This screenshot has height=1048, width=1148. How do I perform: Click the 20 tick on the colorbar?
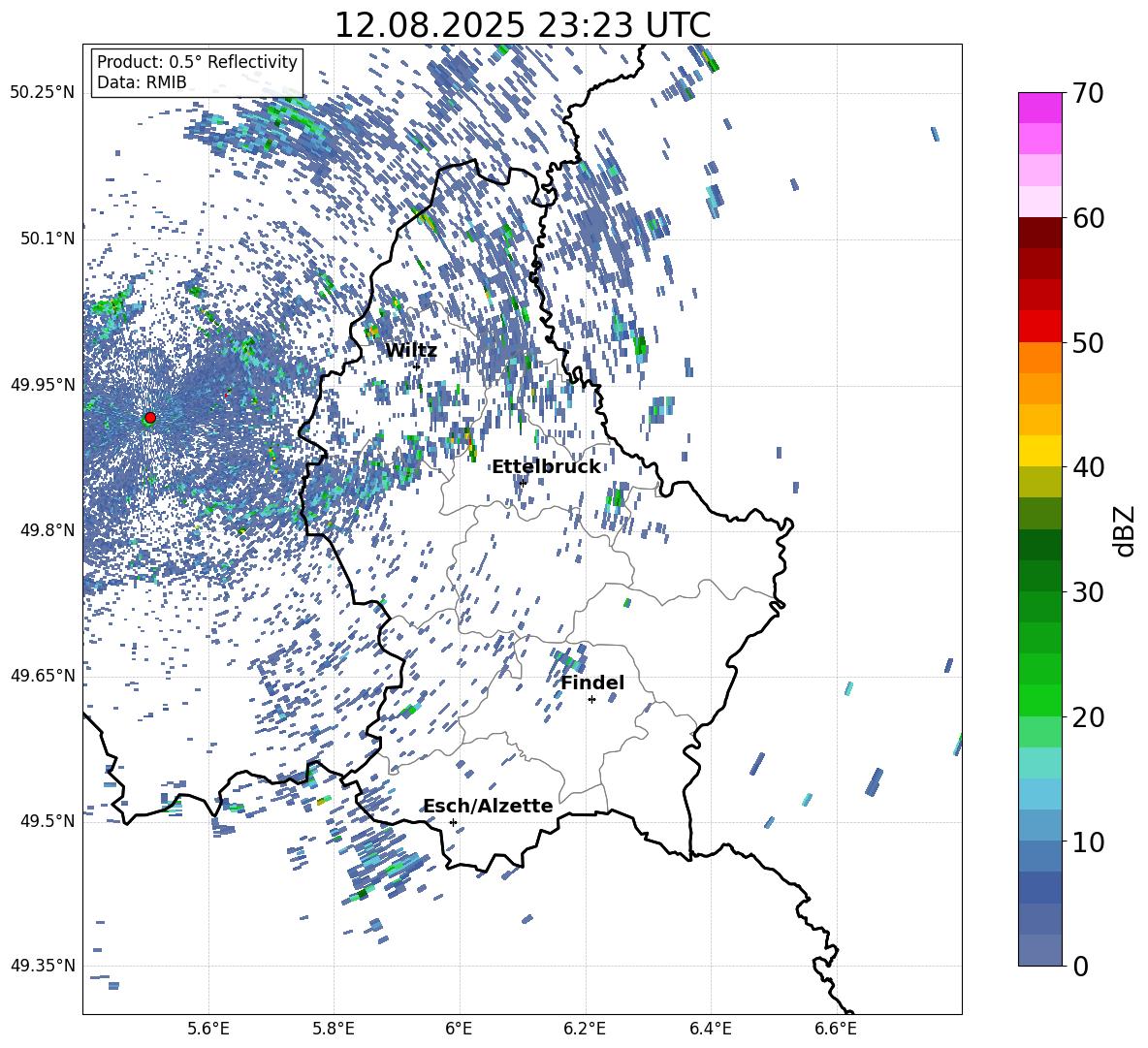point(1088,717)
